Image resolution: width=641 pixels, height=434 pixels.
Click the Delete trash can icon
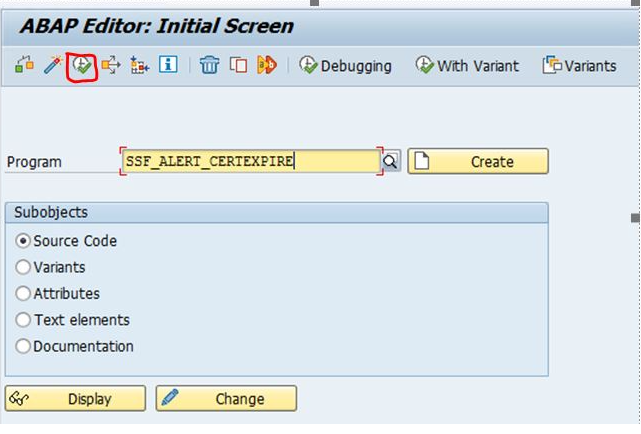coord(209,66)
